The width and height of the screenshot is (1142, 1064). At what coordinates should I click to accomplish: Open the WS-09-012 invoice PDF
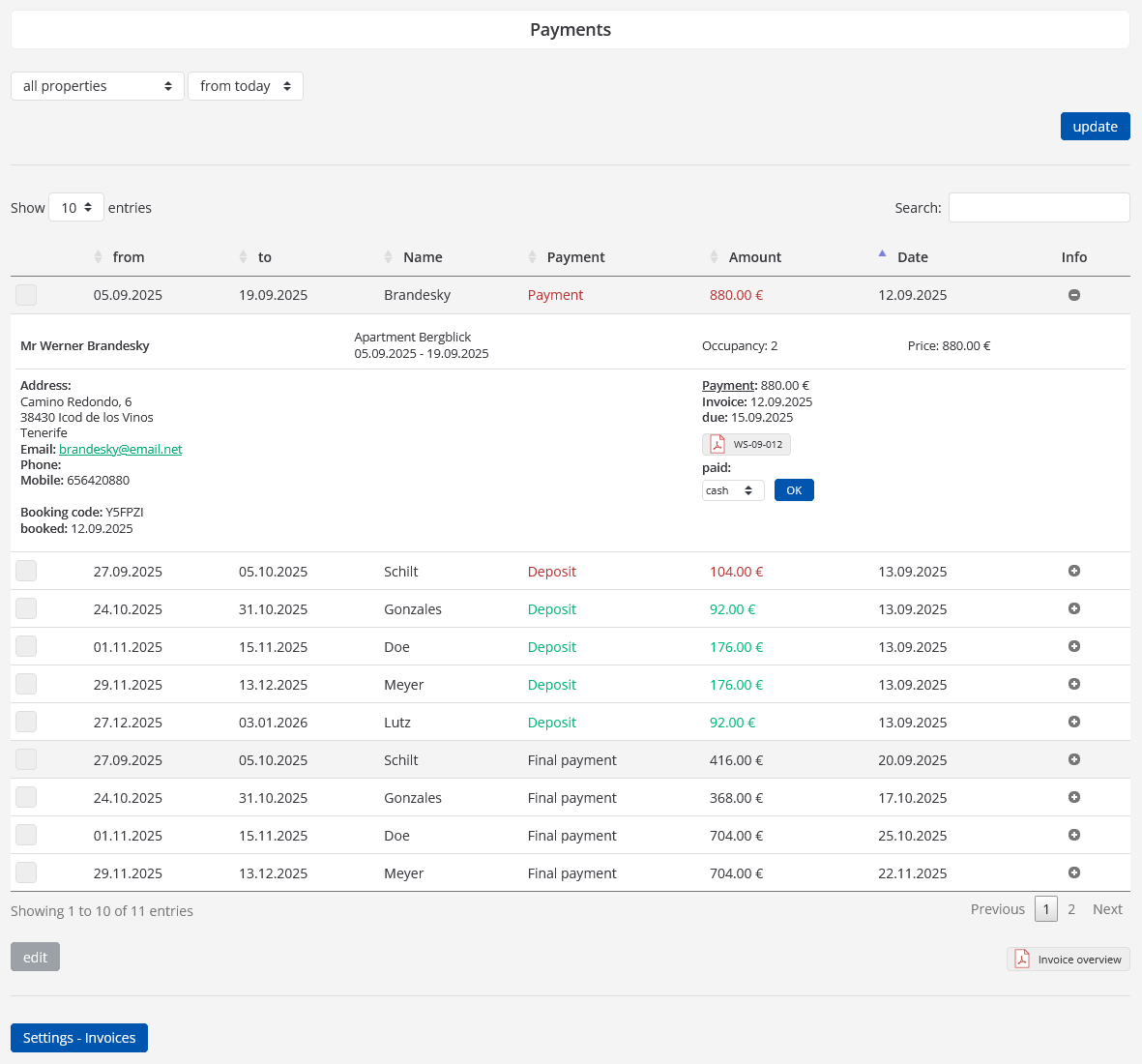point(746,444)
